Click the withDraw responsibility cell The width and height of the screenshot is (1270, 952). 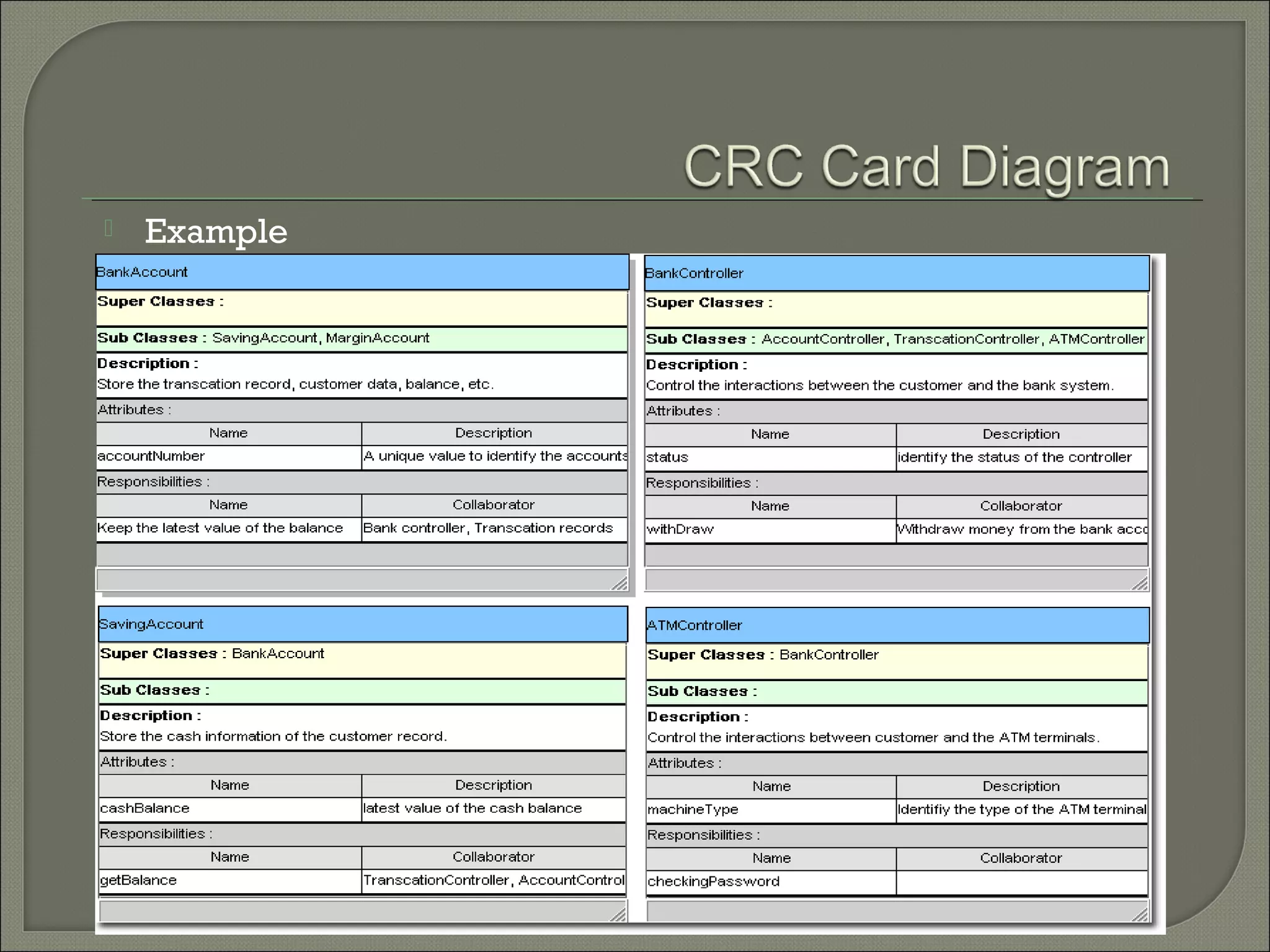pyautogui.click(x=770, y=530)
